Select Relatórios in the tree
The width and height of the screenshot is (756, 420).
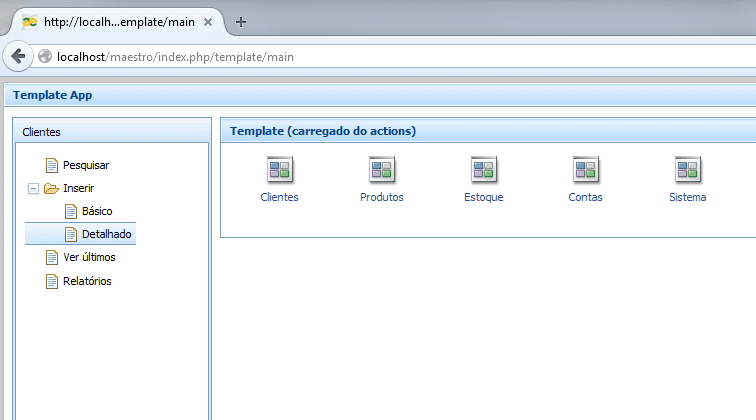pyautogui.click(x=87, y=281)
